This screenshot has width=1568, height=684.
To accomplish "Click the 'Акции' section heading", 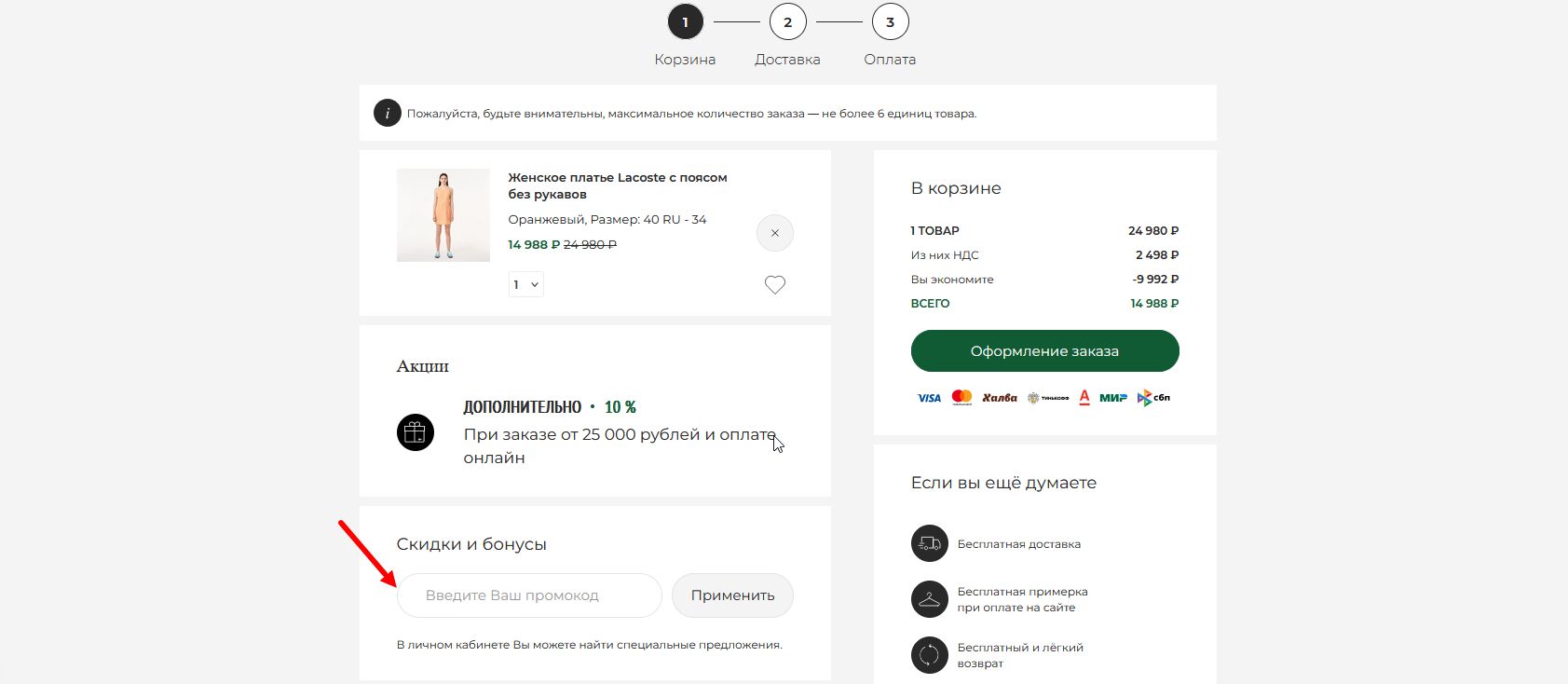I will tap(423, 366).
